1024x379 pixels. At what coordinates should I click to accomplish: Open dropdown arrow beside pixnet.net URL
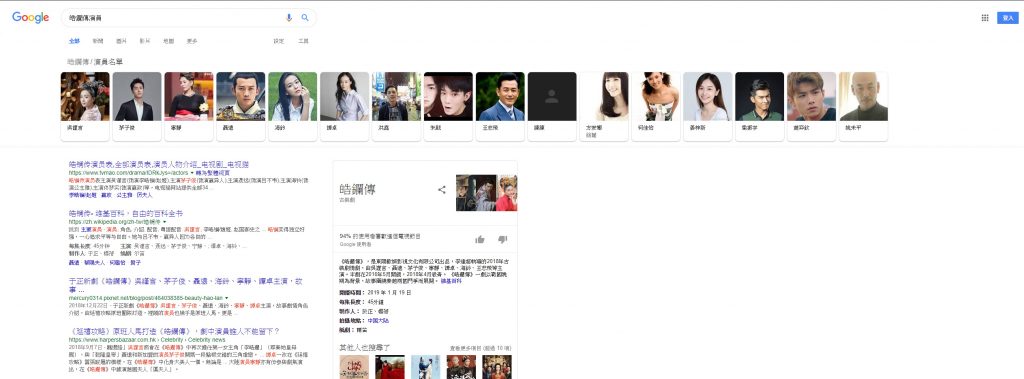(x=227, y=297)
